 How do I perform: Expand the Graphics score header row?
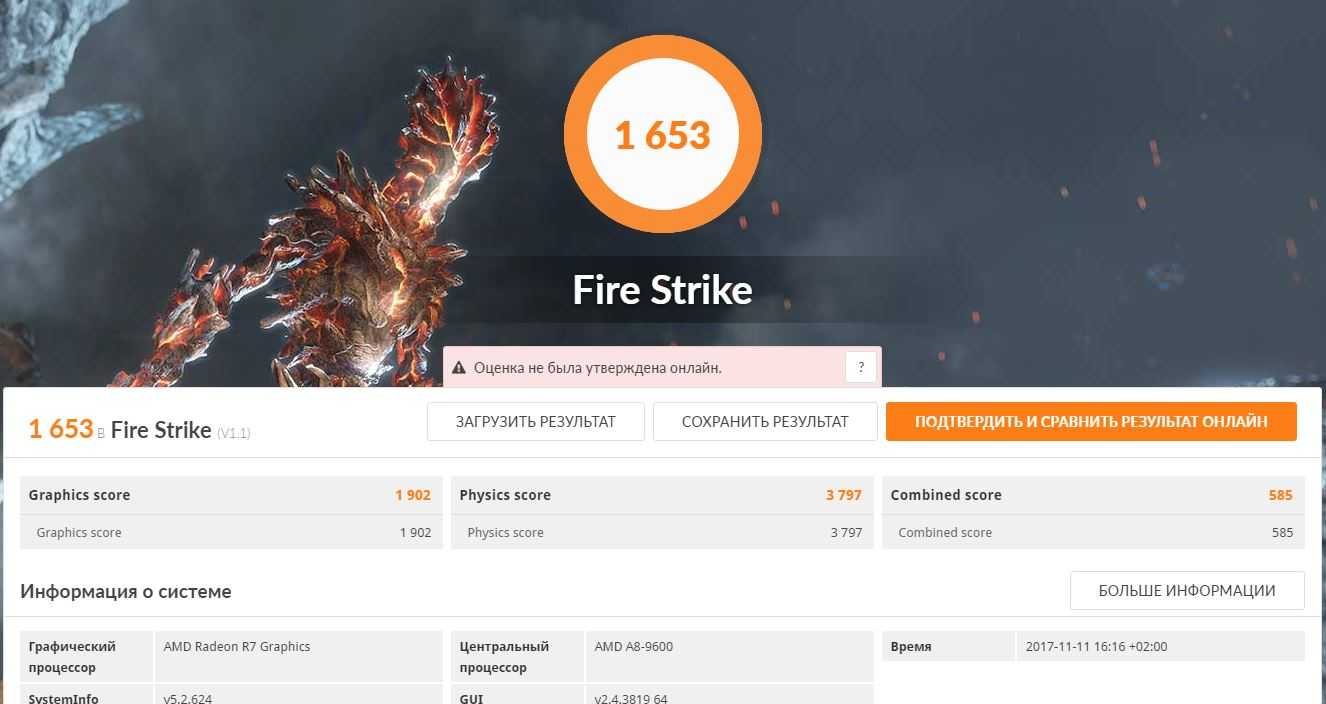click(x=231, y=495)
